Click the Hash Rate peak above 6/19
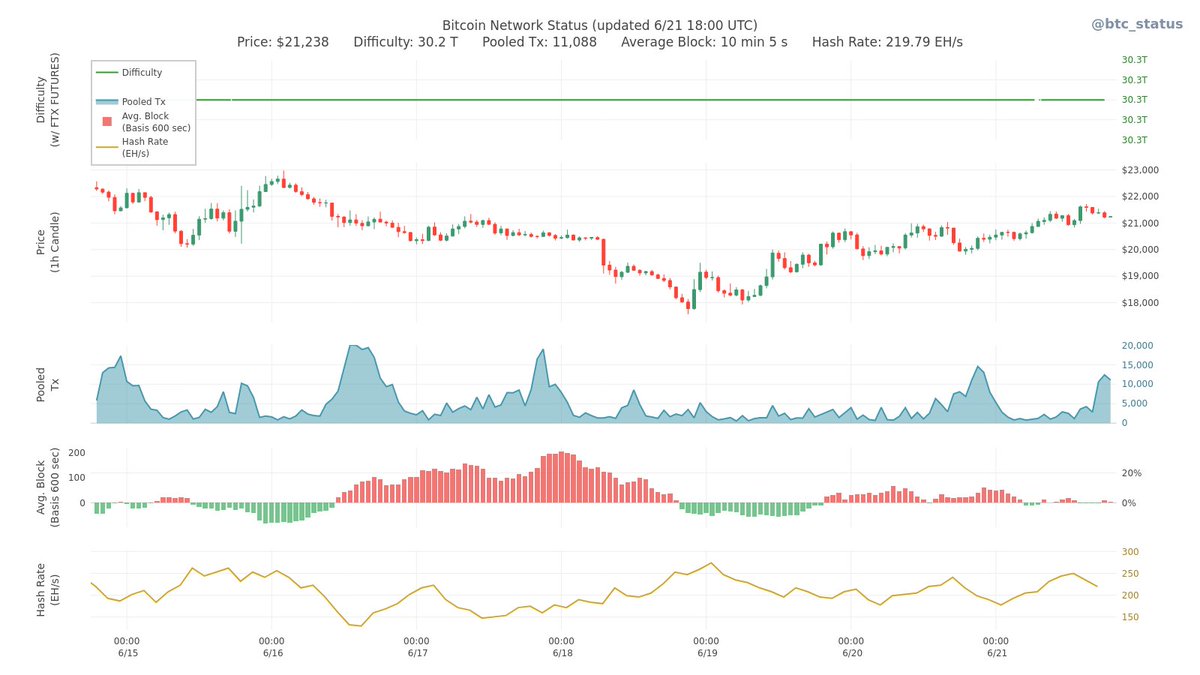Viewport: 1200px width, 675px height. 710,564
